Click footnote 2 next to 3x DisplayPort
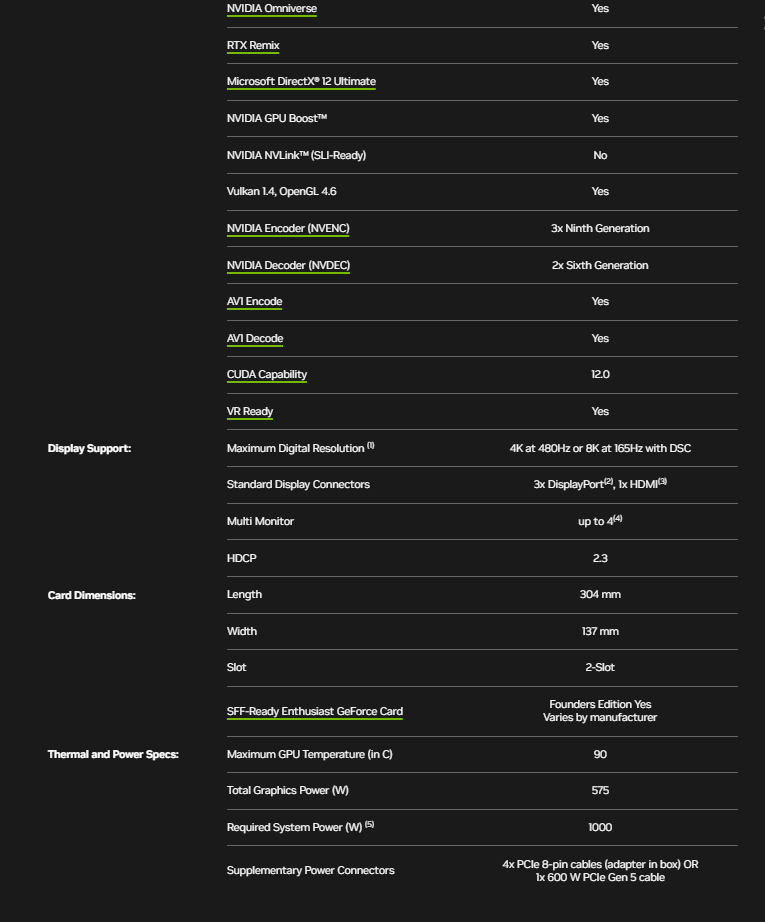Image resolution: width=765 pixels, height=922 pixels. pos(607,481)
